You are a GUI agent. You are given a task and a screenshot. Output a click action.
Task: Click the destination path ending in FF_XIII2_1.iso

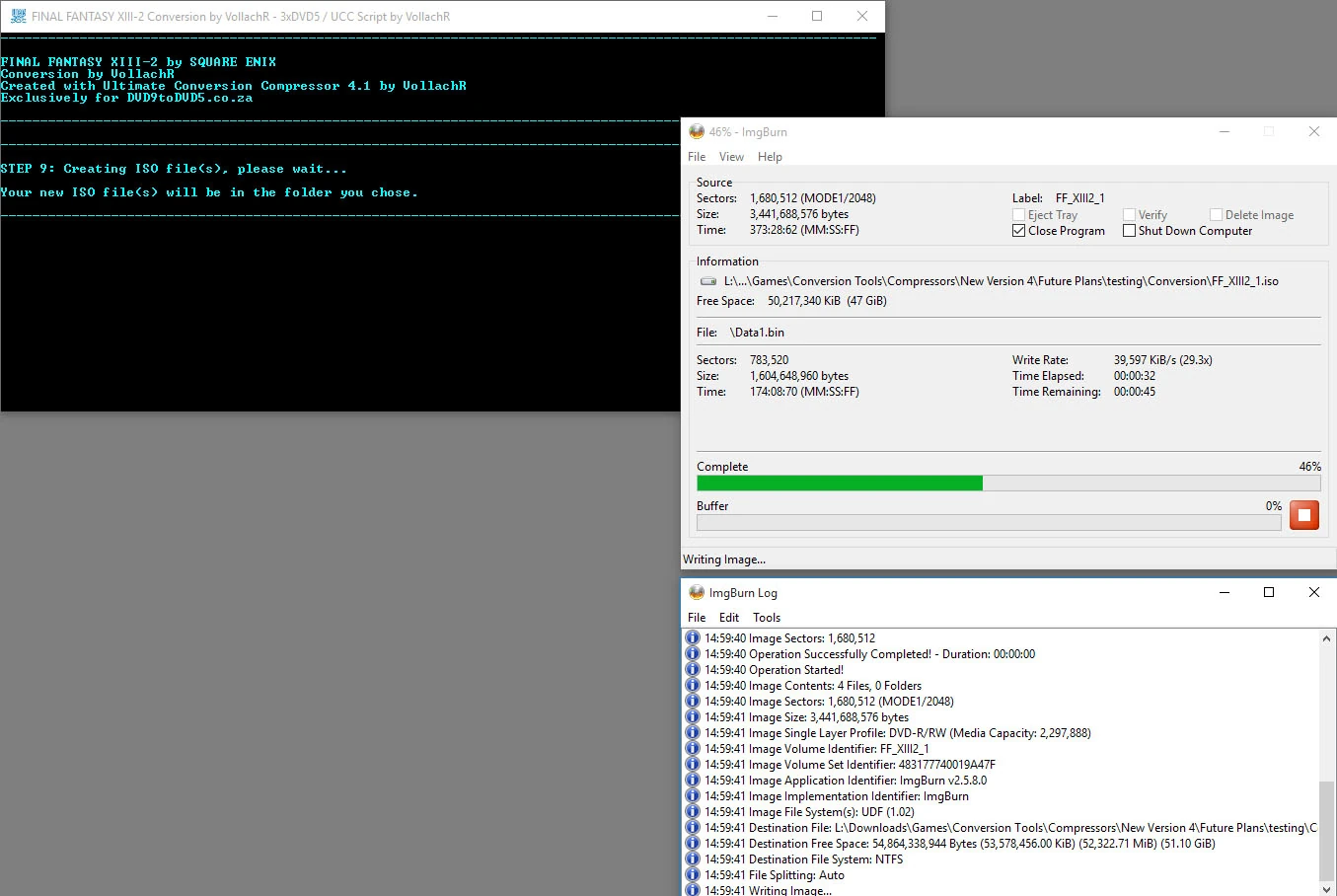point(1001,281)
